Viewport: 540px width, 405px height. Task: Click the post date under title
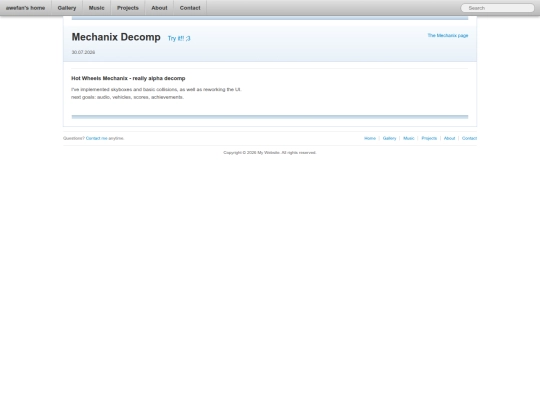tap(83, 52)
